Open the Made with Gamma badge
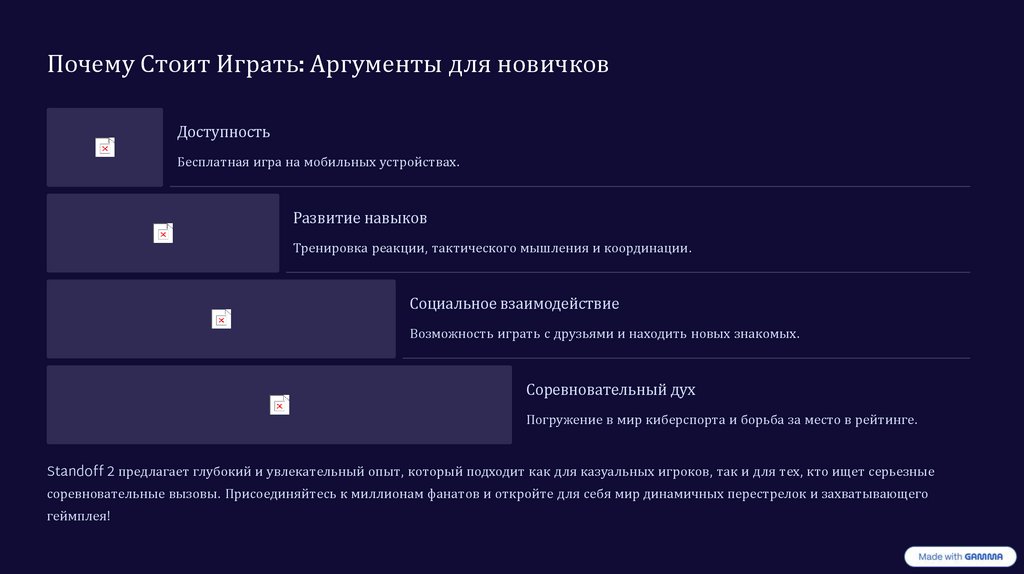The height and width of the screenshot is (574, 1024). point(960,556)
